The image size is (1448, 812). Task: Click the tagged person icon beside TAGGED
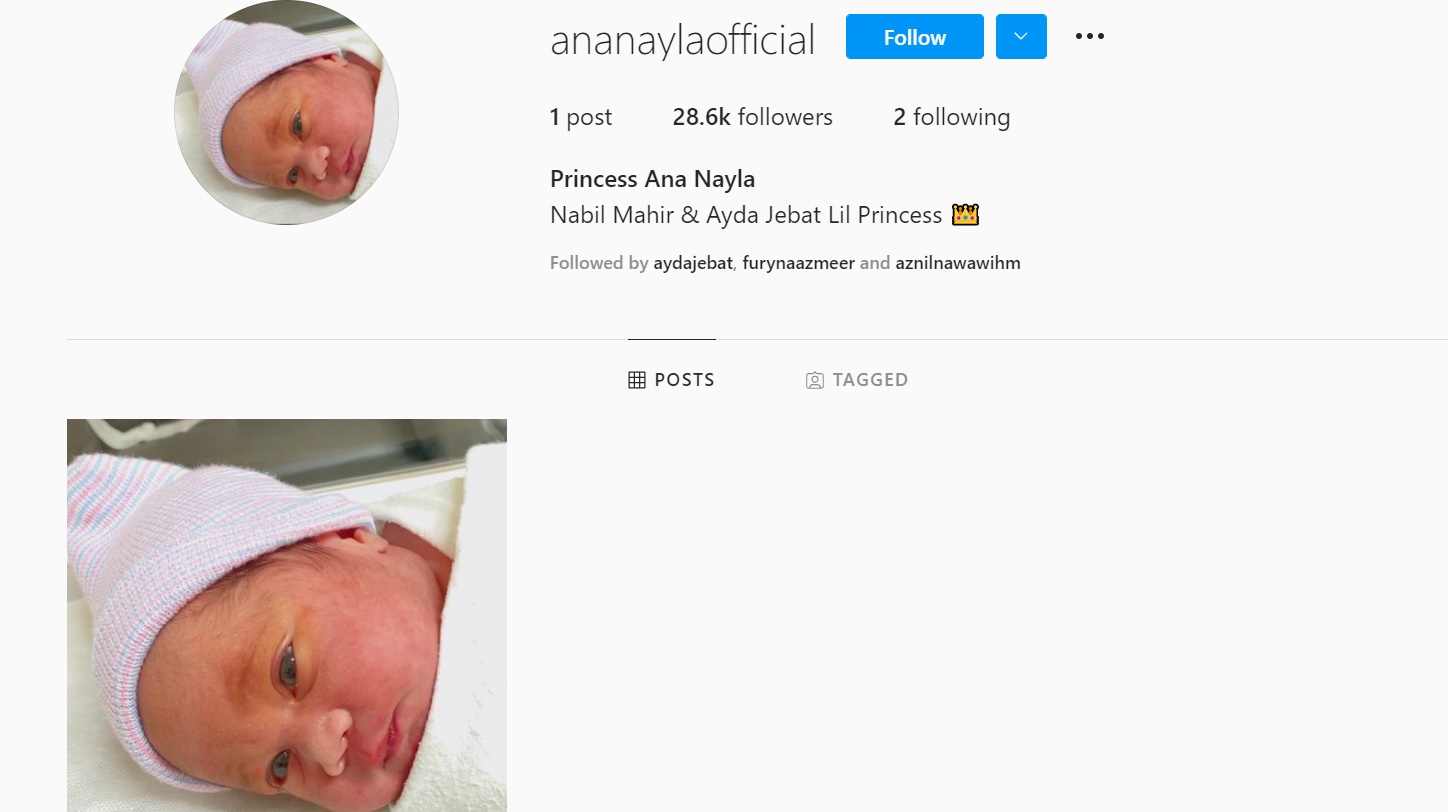pos(815,380)
